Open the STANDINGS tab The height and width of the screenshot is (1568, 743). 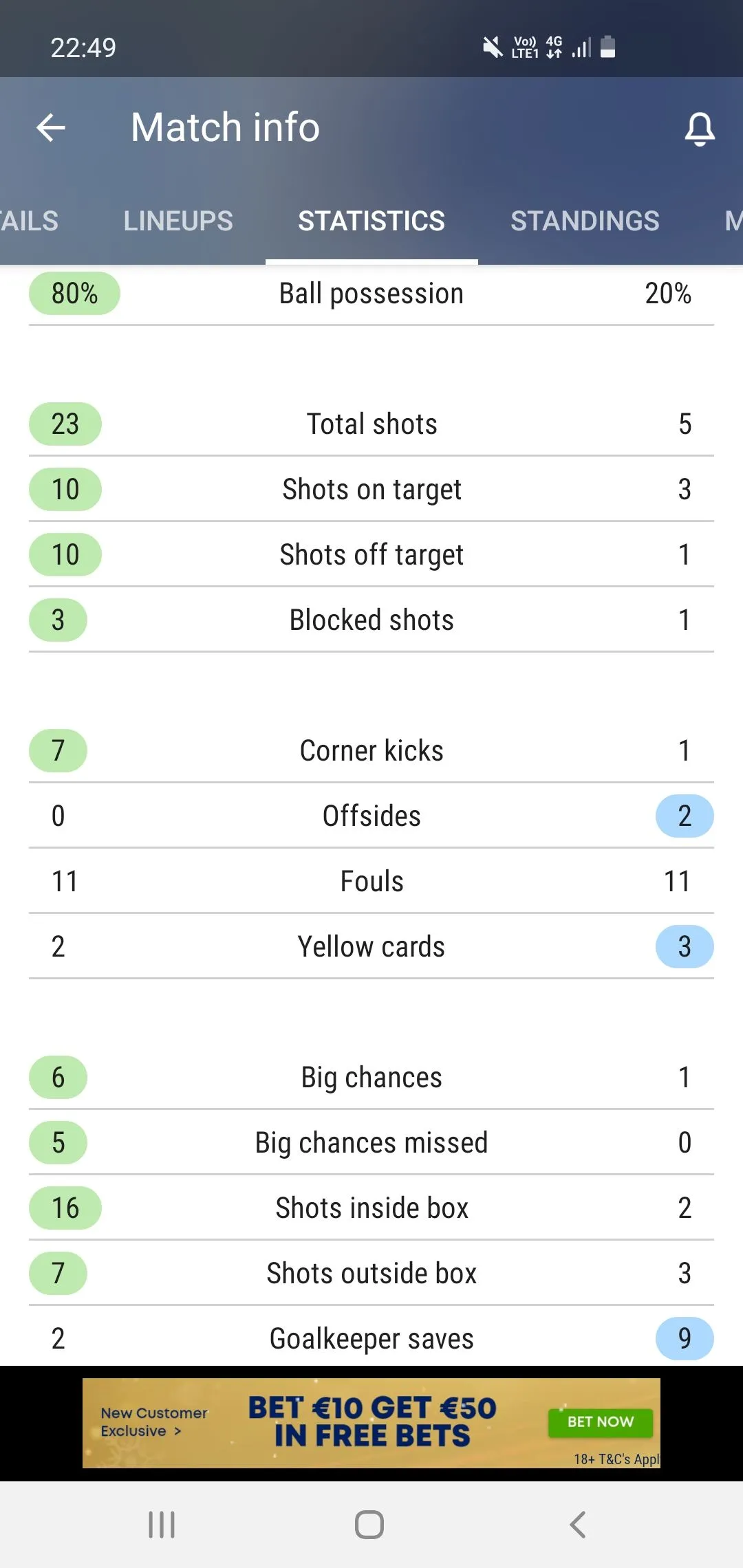click(584, 221)
